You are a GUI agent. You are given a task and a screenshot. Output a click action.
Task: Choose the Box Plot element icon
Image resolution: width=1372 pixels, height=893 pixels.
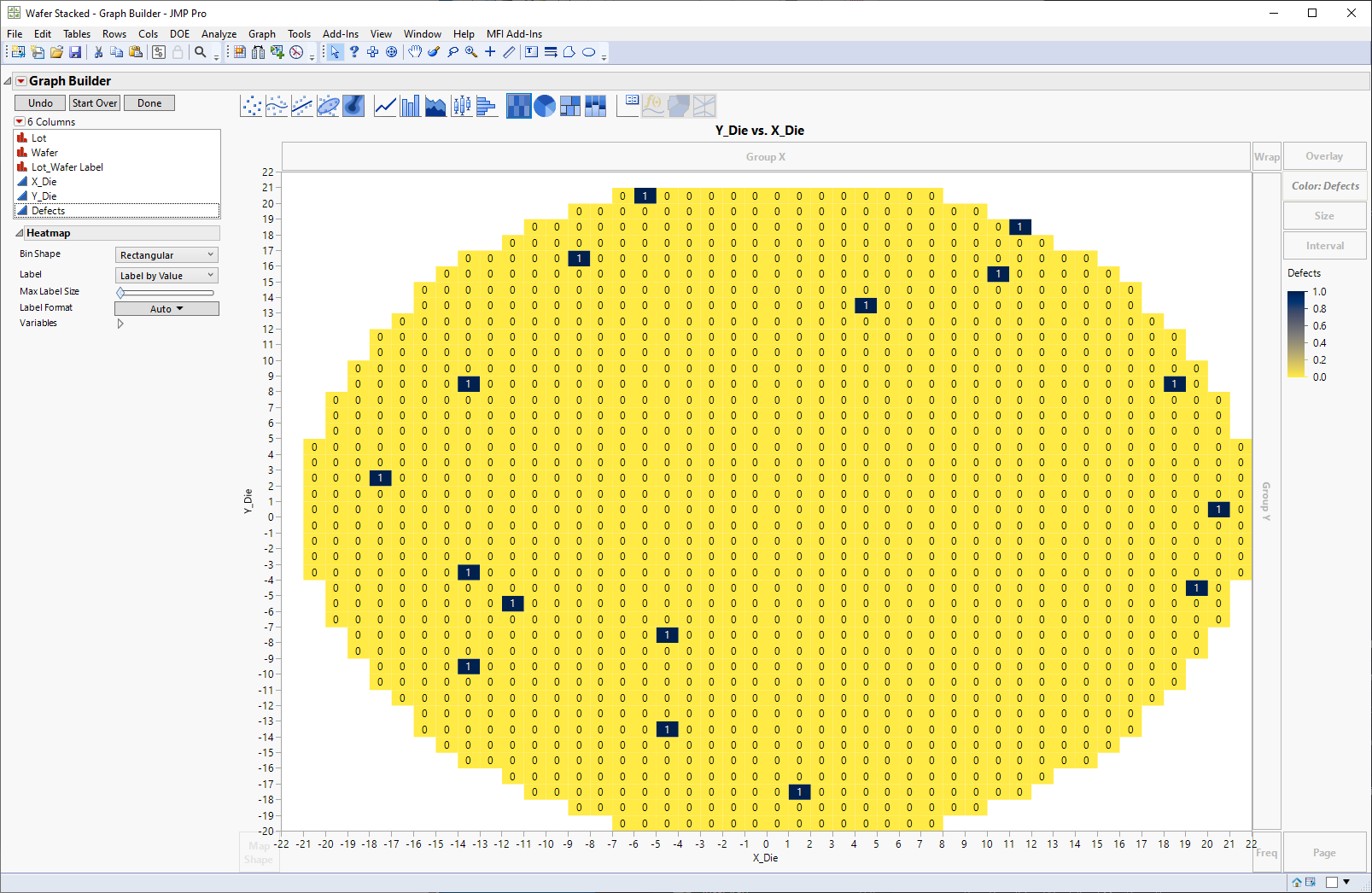[x=462, y=106]
